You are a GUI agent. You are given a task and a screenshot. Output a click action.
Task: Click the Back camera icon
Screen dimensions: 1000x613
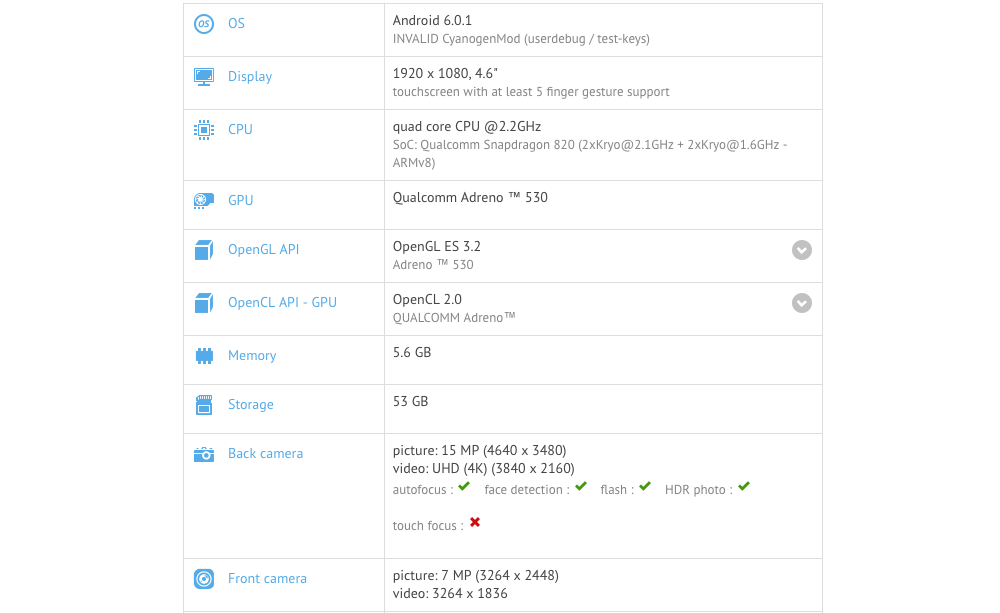(x=204, y=454)
